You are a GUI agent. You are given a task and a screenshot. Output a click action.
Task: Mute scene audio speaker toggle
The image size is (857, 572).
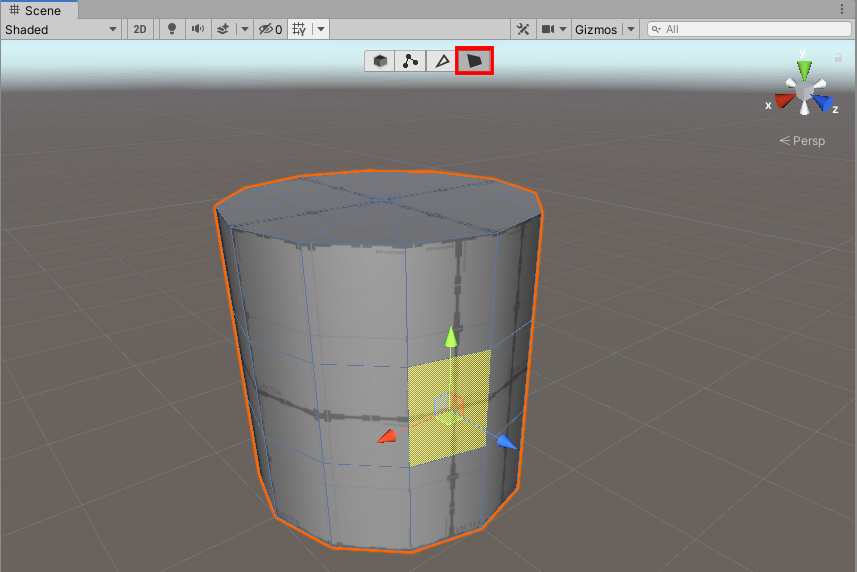198,29
